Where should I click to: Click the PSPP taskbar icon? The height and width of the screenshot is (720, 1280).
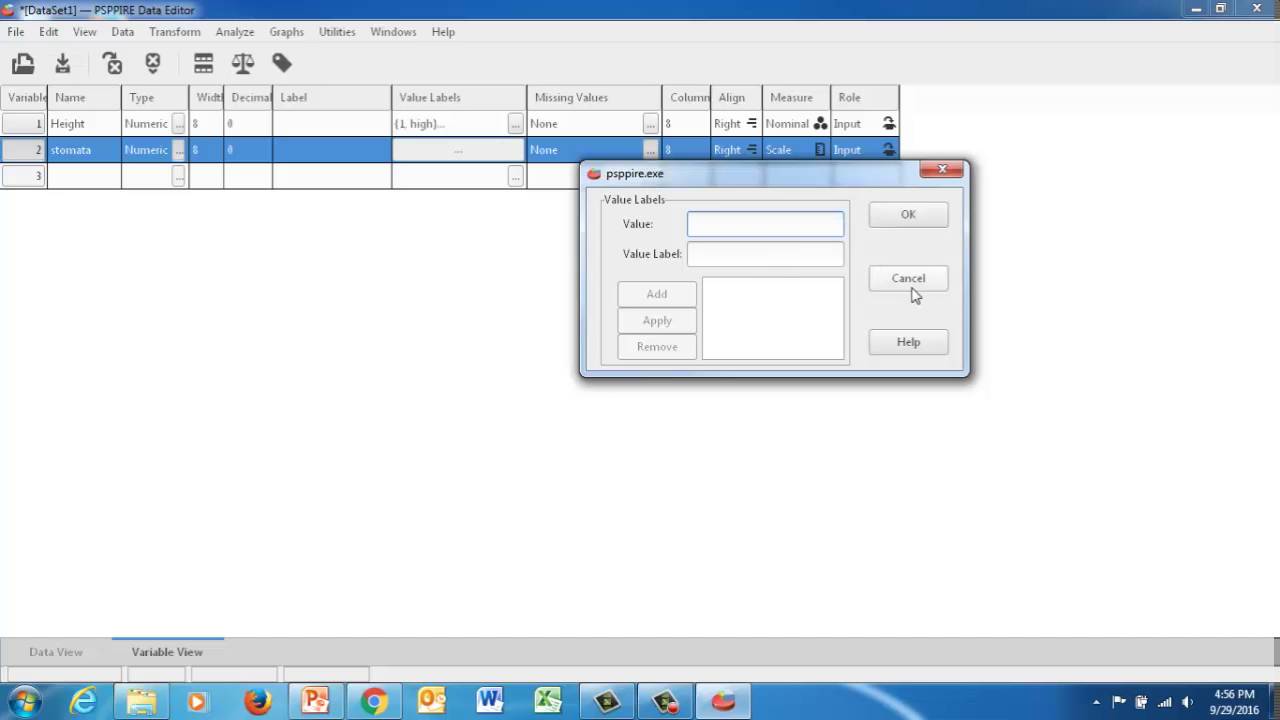722,702
